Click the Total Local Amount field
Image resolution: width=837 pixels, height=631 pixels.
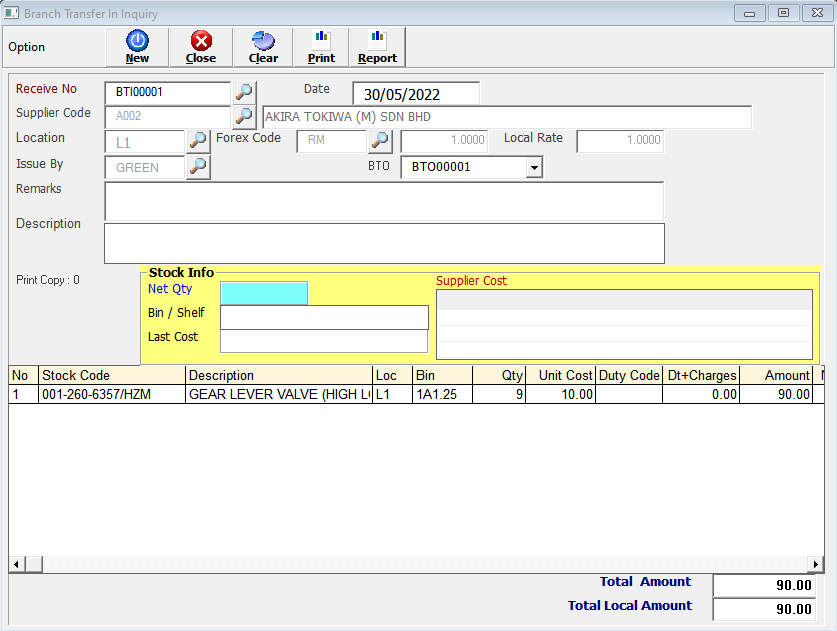point(764,609)
